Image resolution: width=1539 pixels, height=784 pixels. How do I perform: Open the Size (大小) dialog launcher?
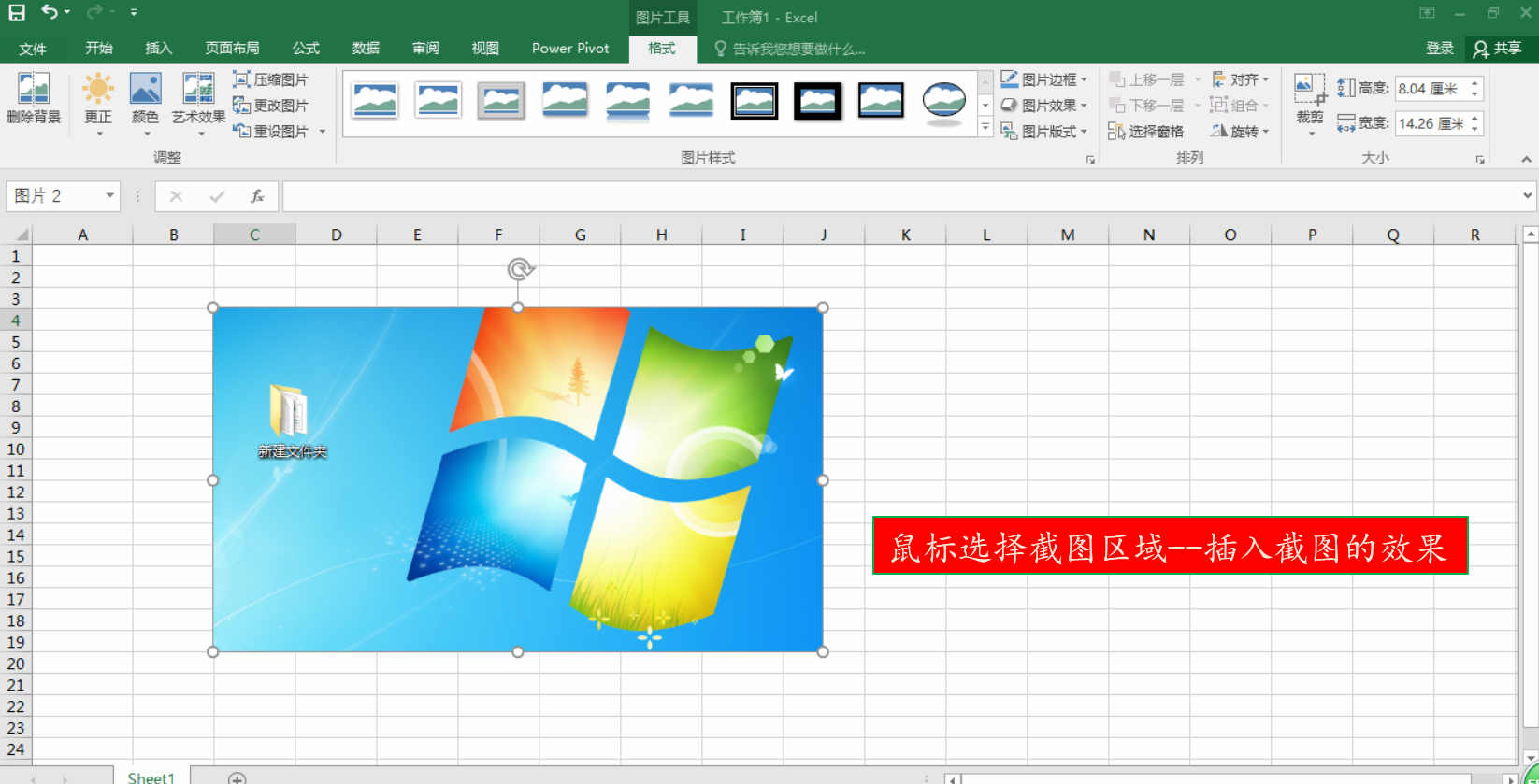tap(1480, 160)
